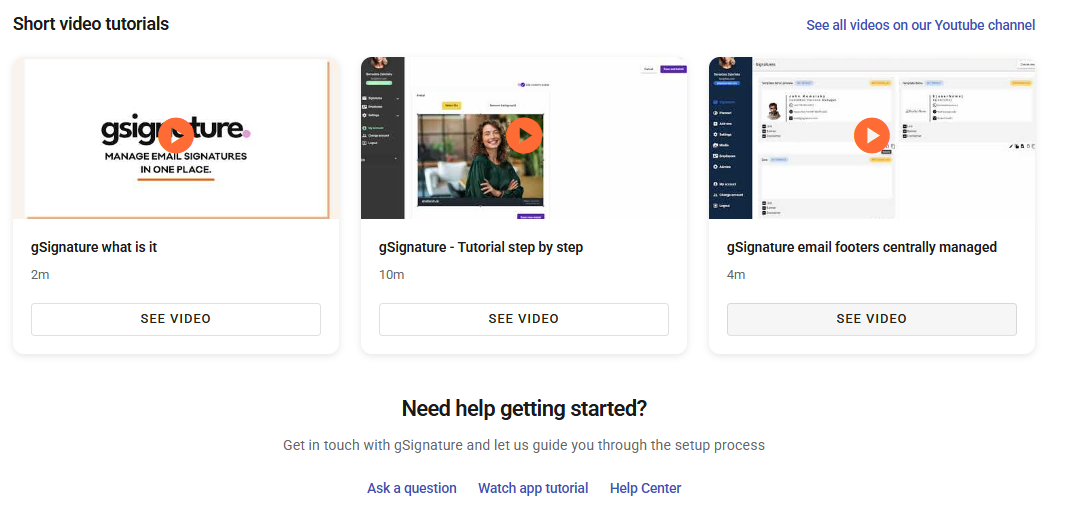Play the 'email footers centrally managed' video

(x=871, y=136)
